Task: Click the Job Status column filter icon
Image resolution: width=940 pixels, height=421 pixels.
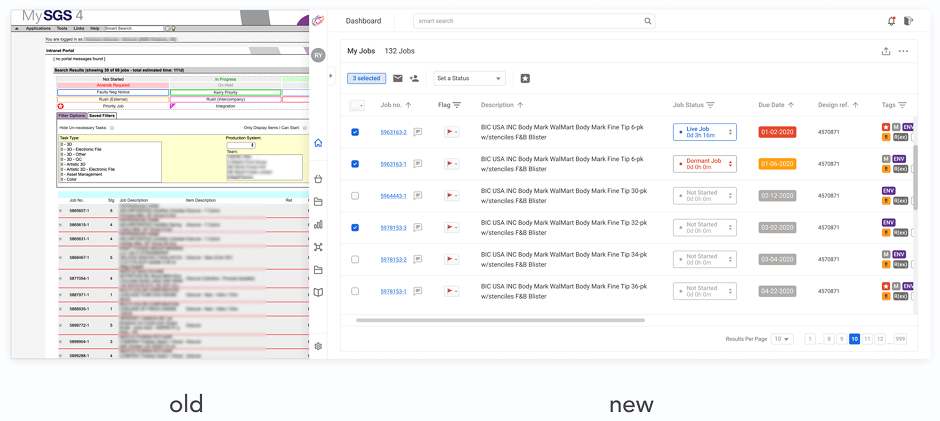Action: tap(710, 105)
